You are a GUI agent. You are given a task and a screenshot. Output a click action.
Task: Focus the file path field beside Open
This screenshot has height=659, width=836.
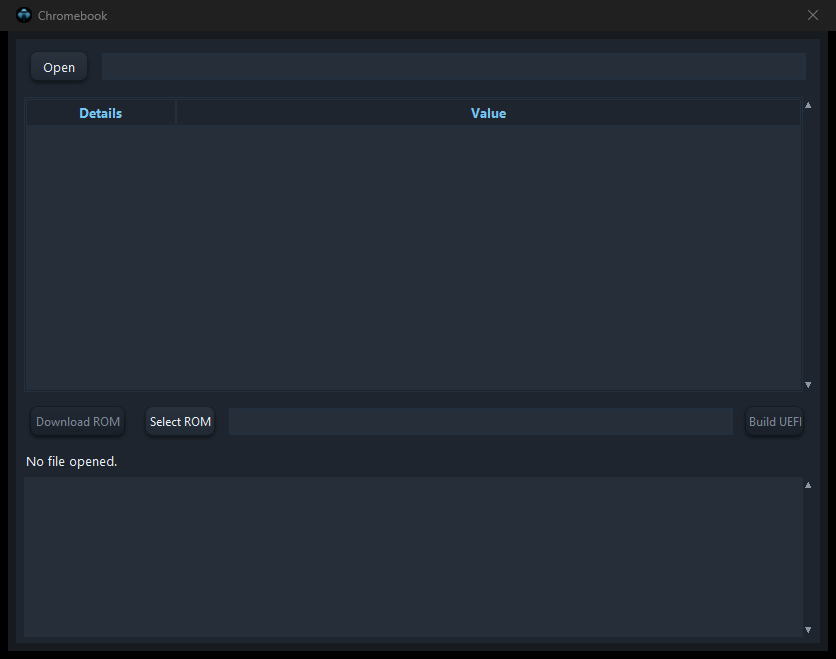[x=454, y=67]
